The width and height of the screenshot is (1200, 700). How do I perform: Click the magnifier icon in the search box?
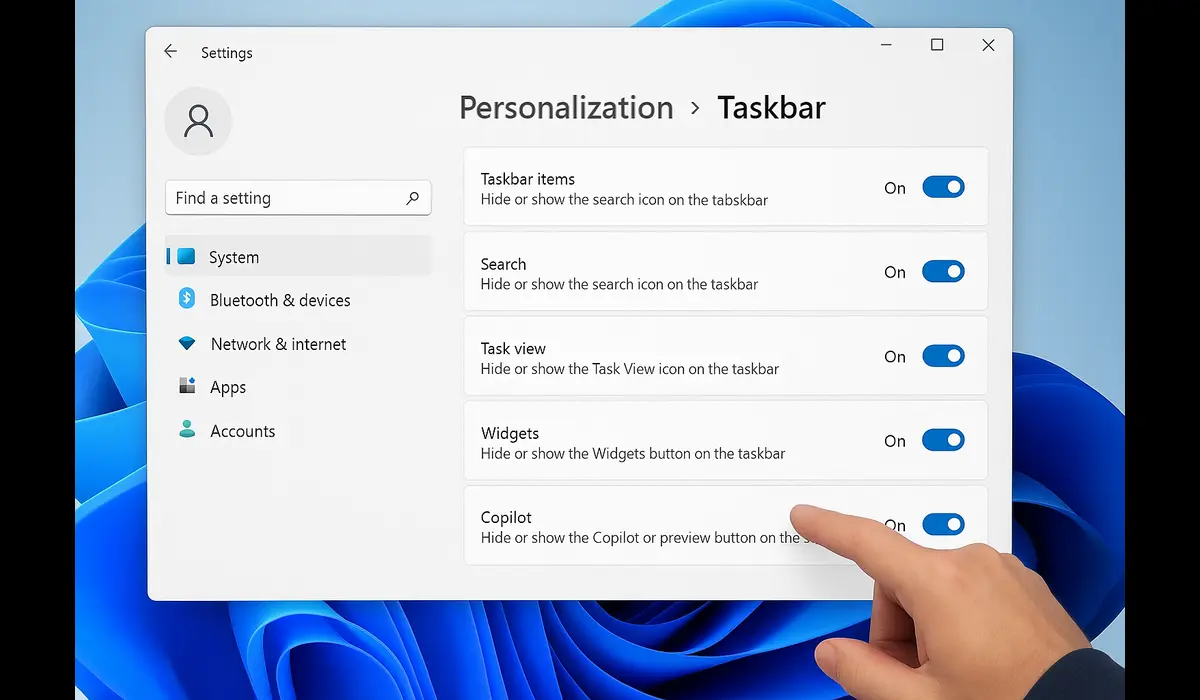412,198
